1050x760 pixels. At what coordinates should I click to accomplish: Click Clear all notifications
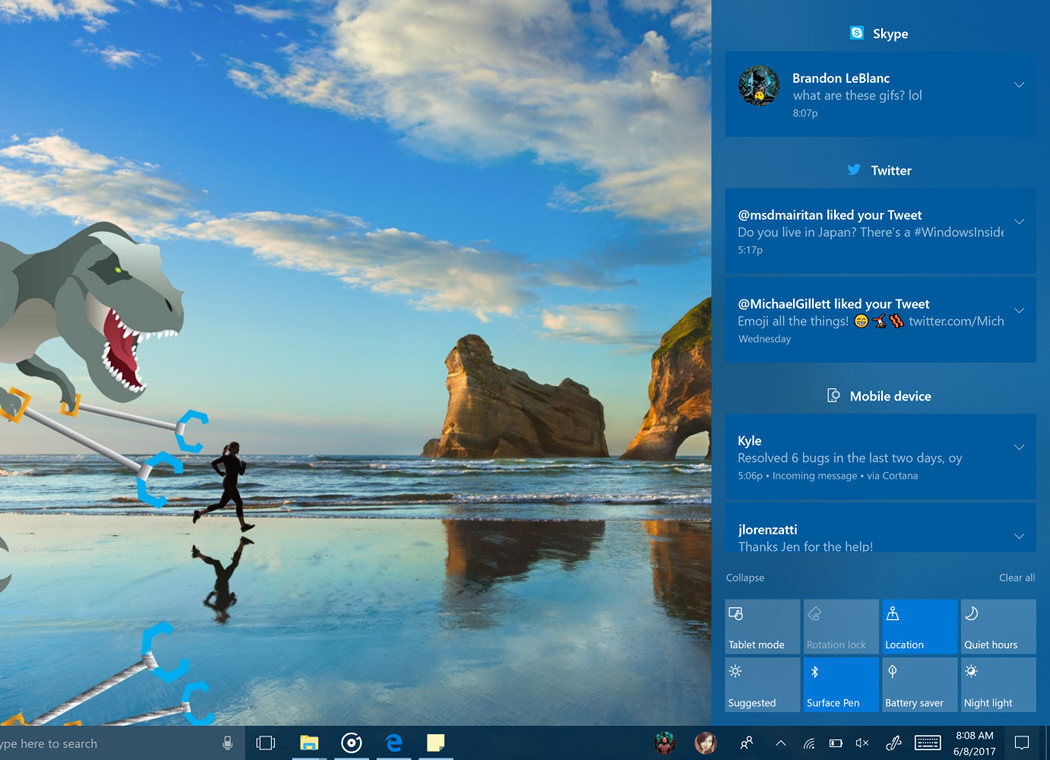(1016, 577)
